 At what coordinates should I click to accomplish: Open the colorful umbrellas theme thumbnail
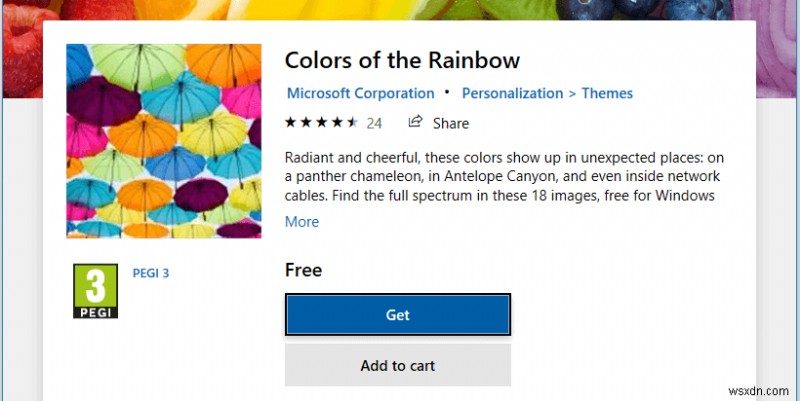163,141
